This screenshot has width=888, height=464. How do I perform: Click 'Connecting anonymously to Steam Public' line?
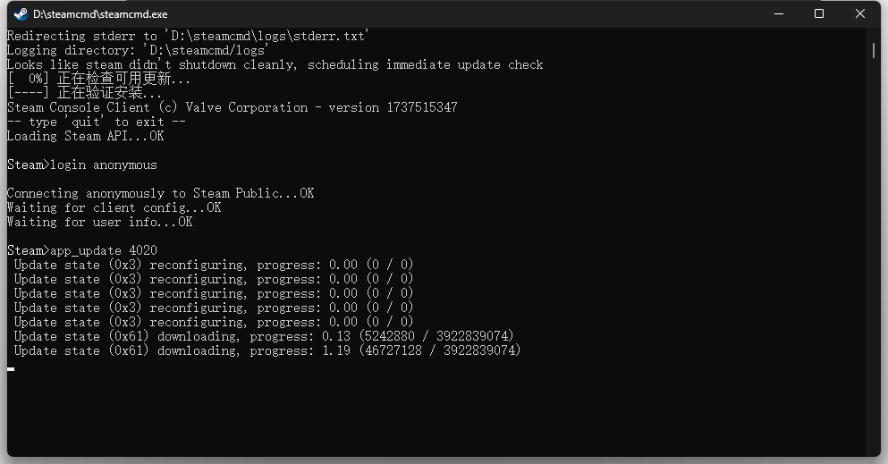coord(160,193)
